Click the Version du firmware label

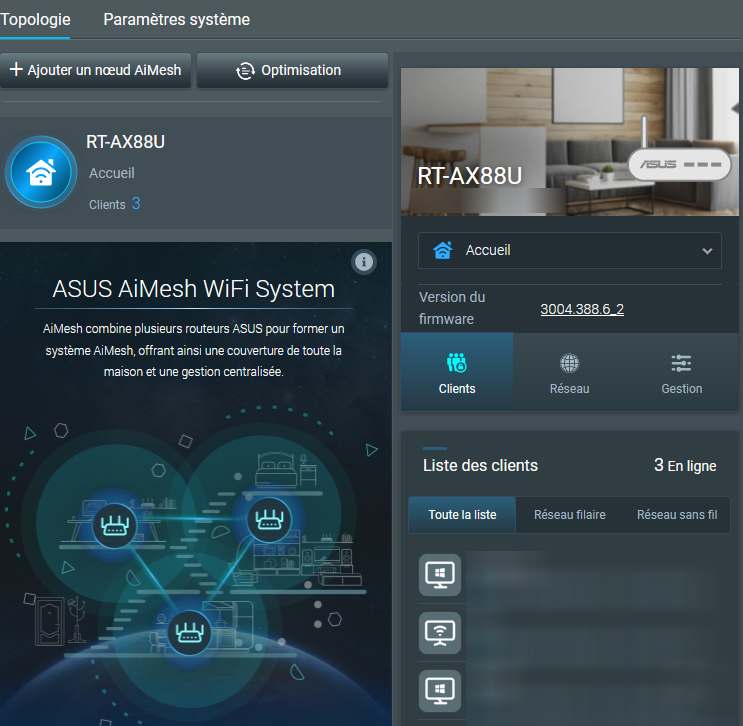tap(452, 308)
